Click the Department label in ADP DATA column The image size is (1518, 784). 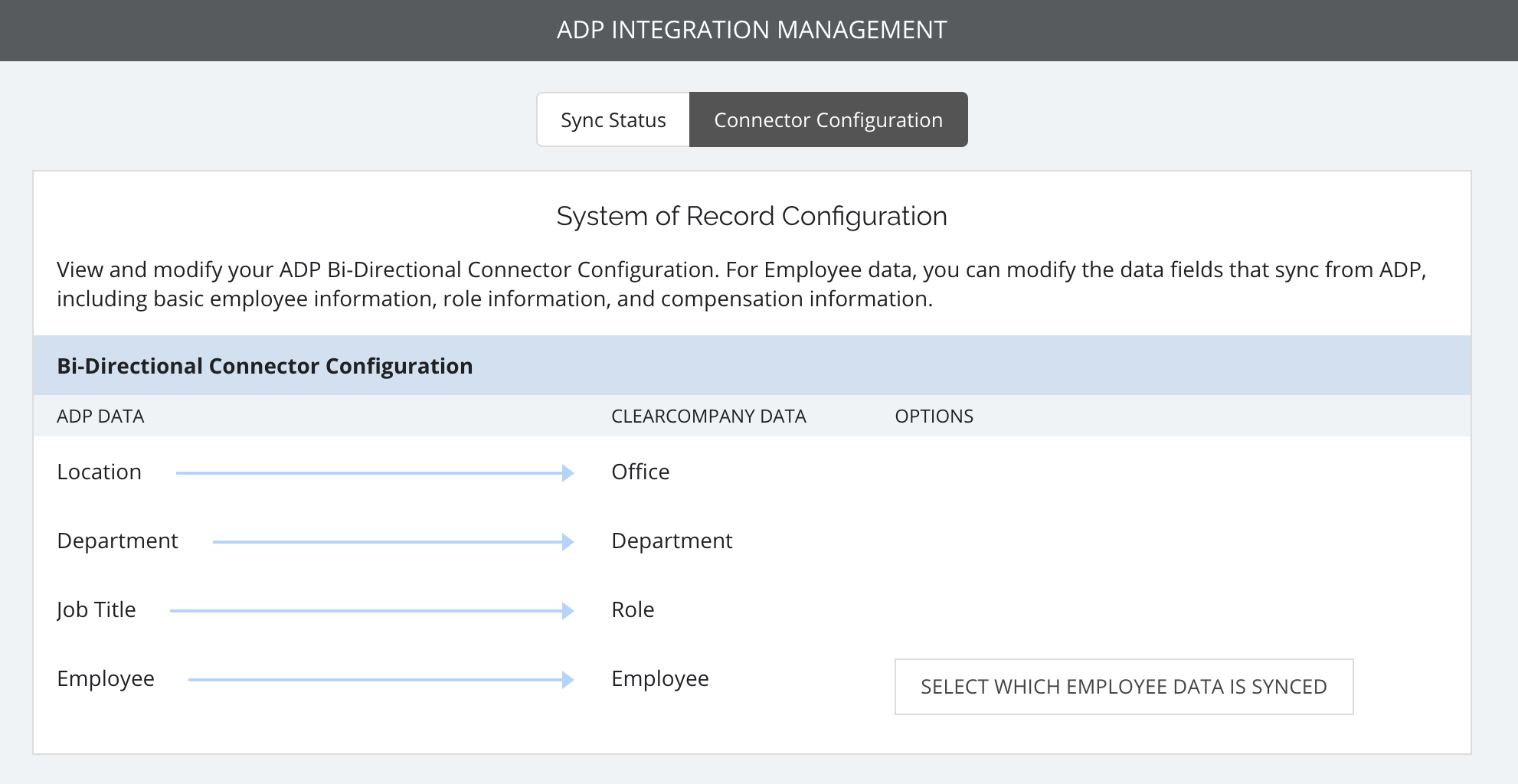pos(117,541)
